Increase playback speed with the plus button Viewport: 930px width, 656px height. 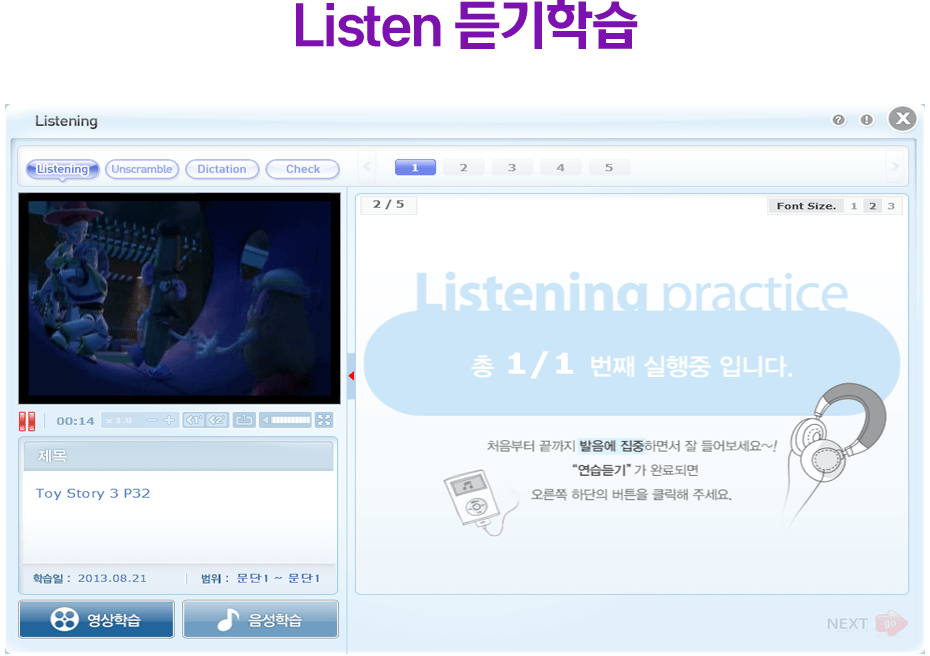(169, 421)
